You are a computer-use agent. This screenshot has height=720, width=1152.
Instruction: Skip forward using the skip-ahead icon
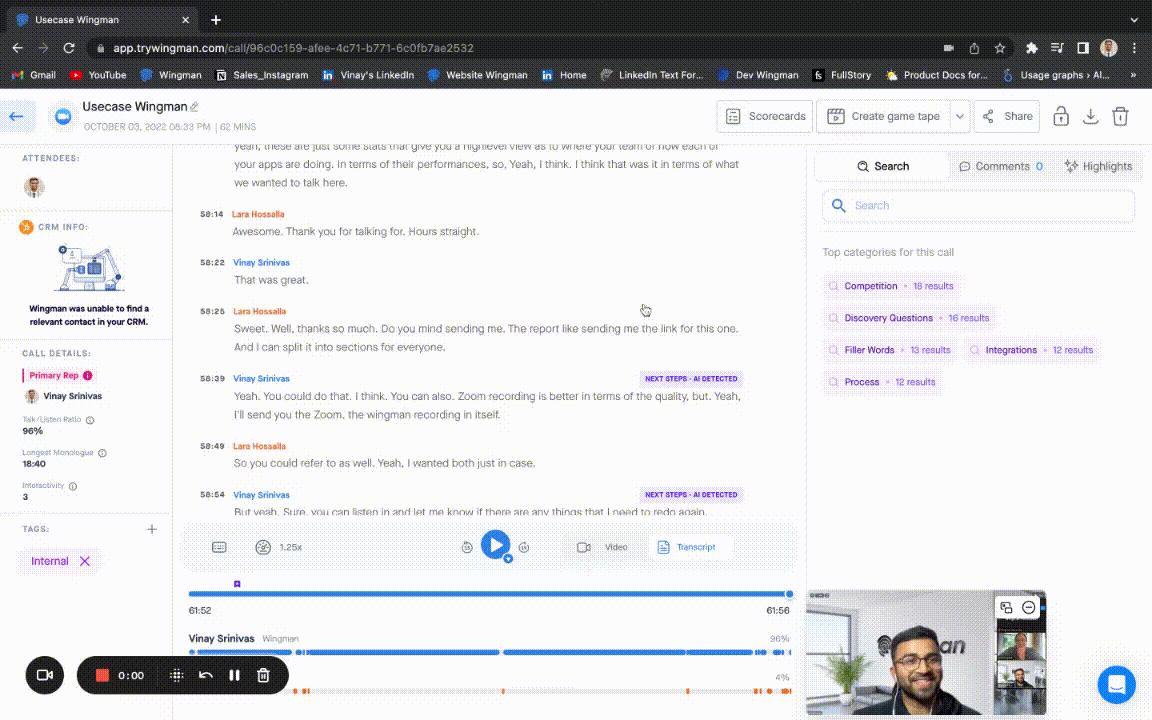tap(524, 547)
